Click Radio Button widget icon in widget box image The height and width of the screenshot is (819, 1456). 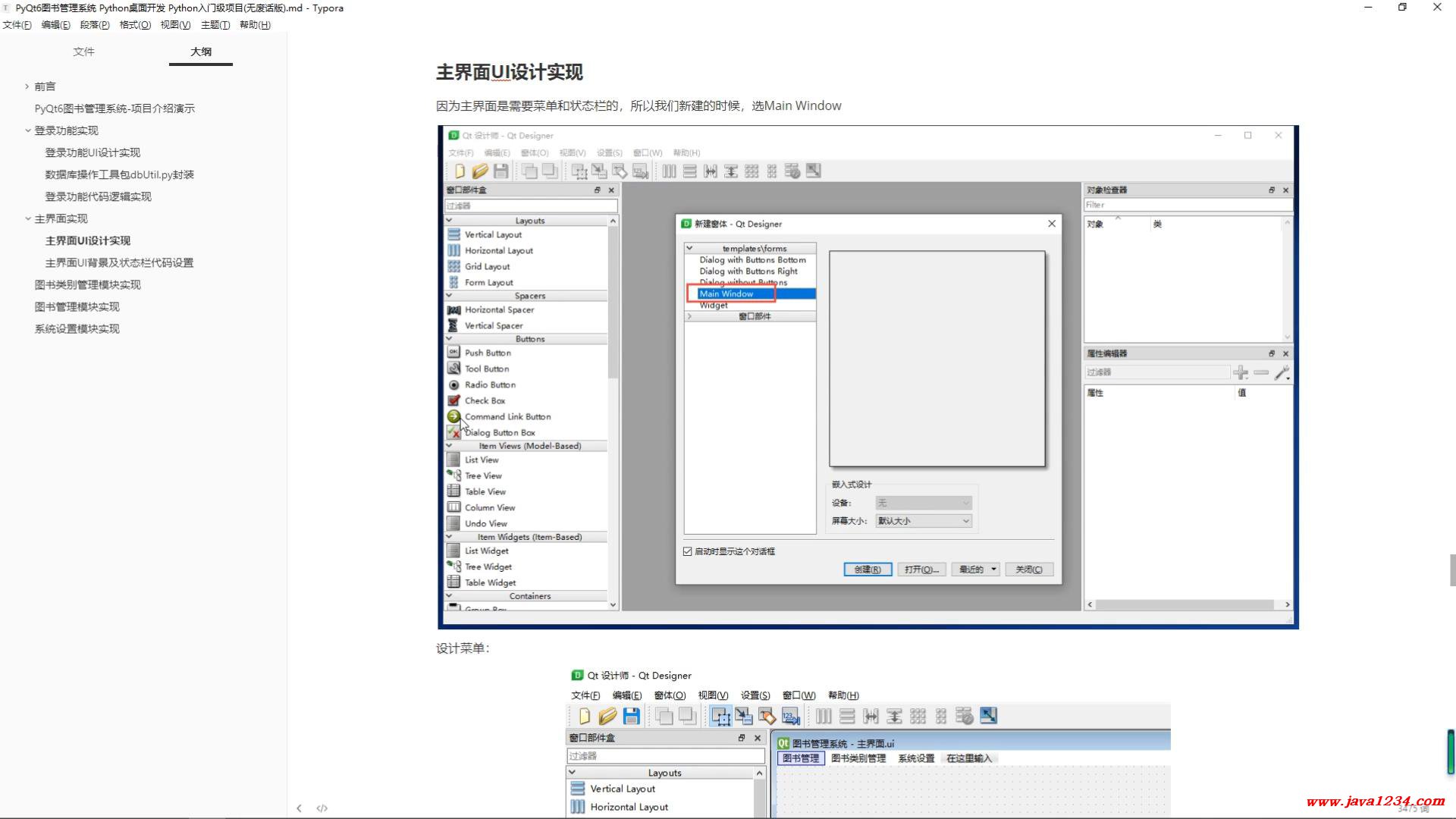click(453, 384)
